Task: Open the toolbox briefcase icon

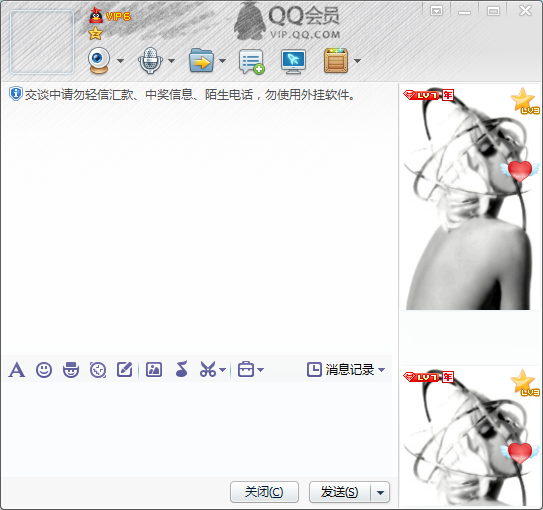Action: [x=246, y=369]
